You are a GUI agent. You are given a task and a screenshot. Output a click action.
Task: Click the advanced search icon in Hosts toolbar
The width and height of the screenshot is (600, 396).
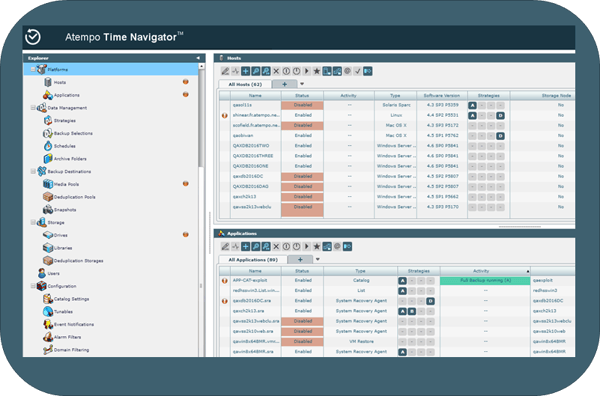(x=266, y=71)
